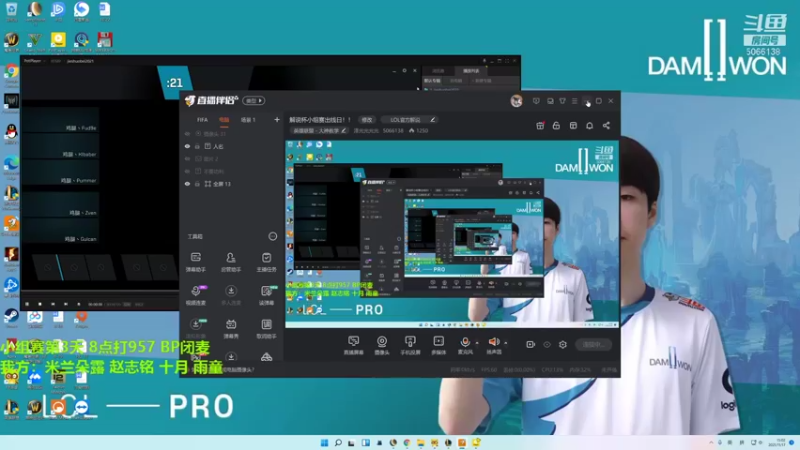Click the room number 5066138
This screenshot has width=800, height=450.
point(393,131)
